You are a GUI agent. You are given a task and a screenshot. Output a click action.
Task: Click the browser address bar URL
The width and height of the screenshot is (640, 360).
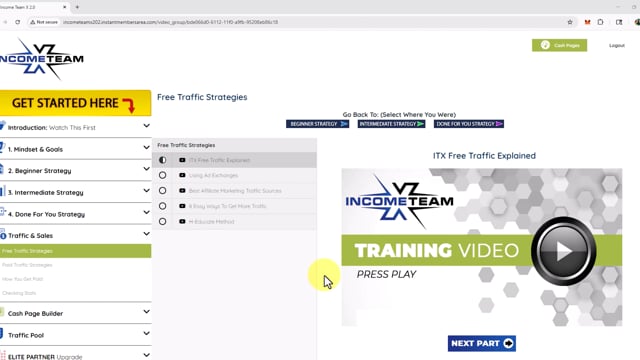(171, 22)
